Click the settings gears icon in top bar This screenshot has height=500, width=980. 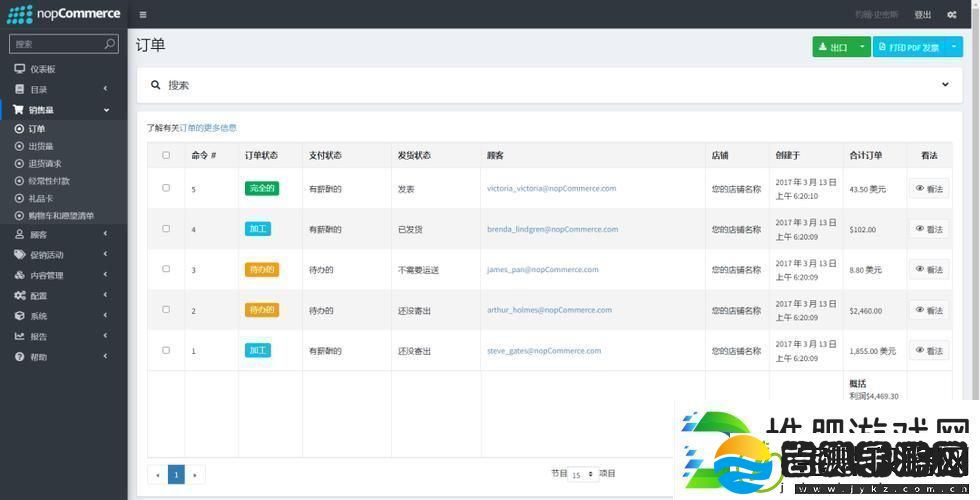point(951,15)
